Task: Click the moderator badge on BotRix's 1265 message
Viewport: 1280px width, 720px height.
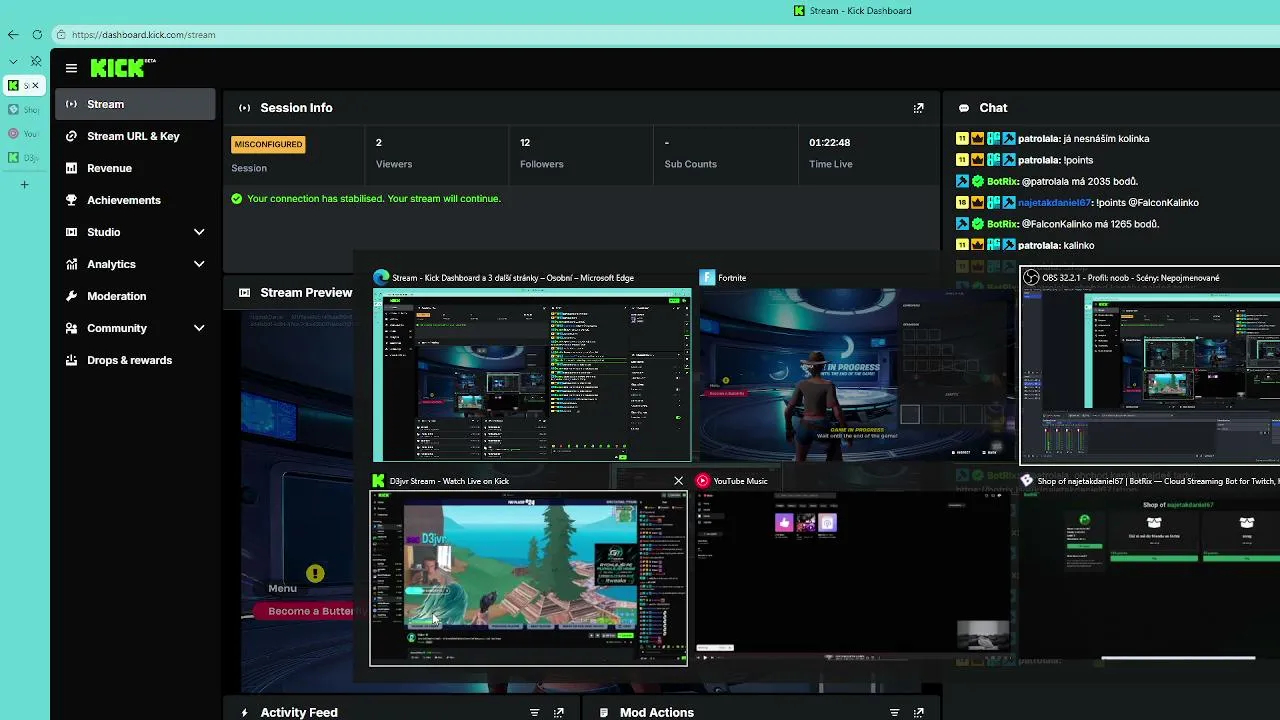Action: pyautogui.click(x=962, y=224)
